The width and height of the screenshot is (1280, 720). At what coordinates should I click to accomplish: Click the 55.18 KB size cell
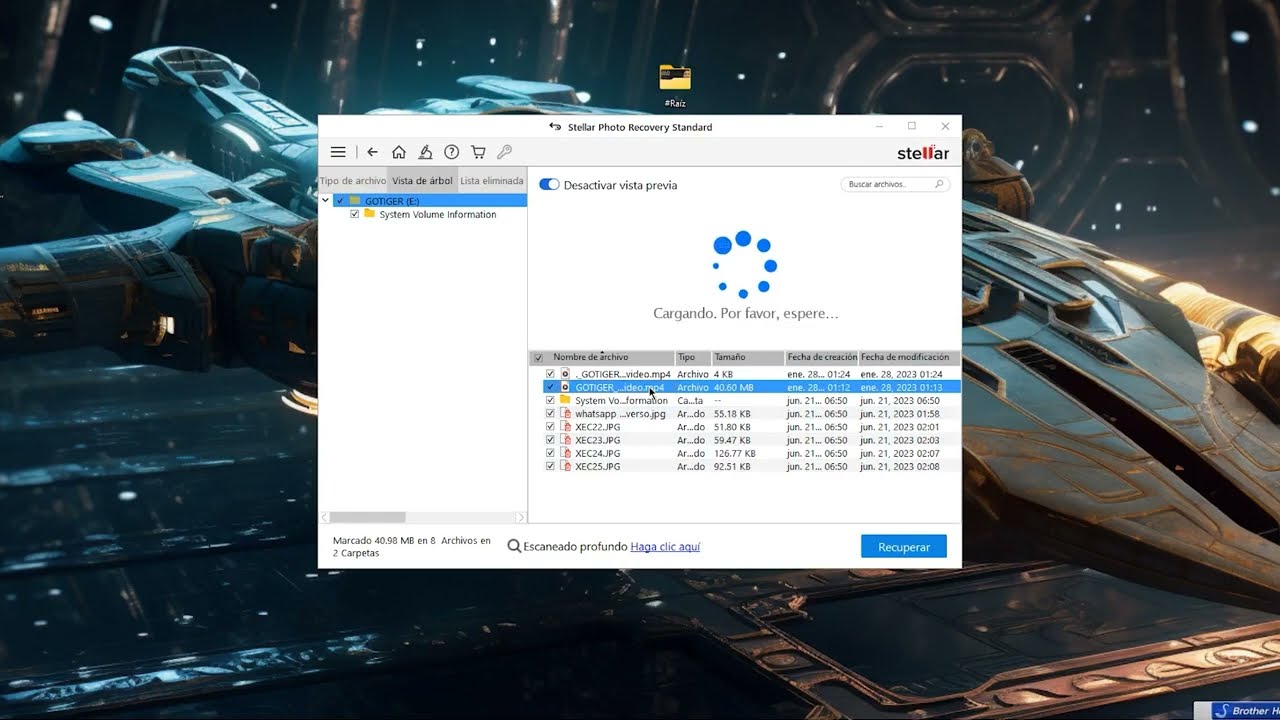(x=732, y=413)
